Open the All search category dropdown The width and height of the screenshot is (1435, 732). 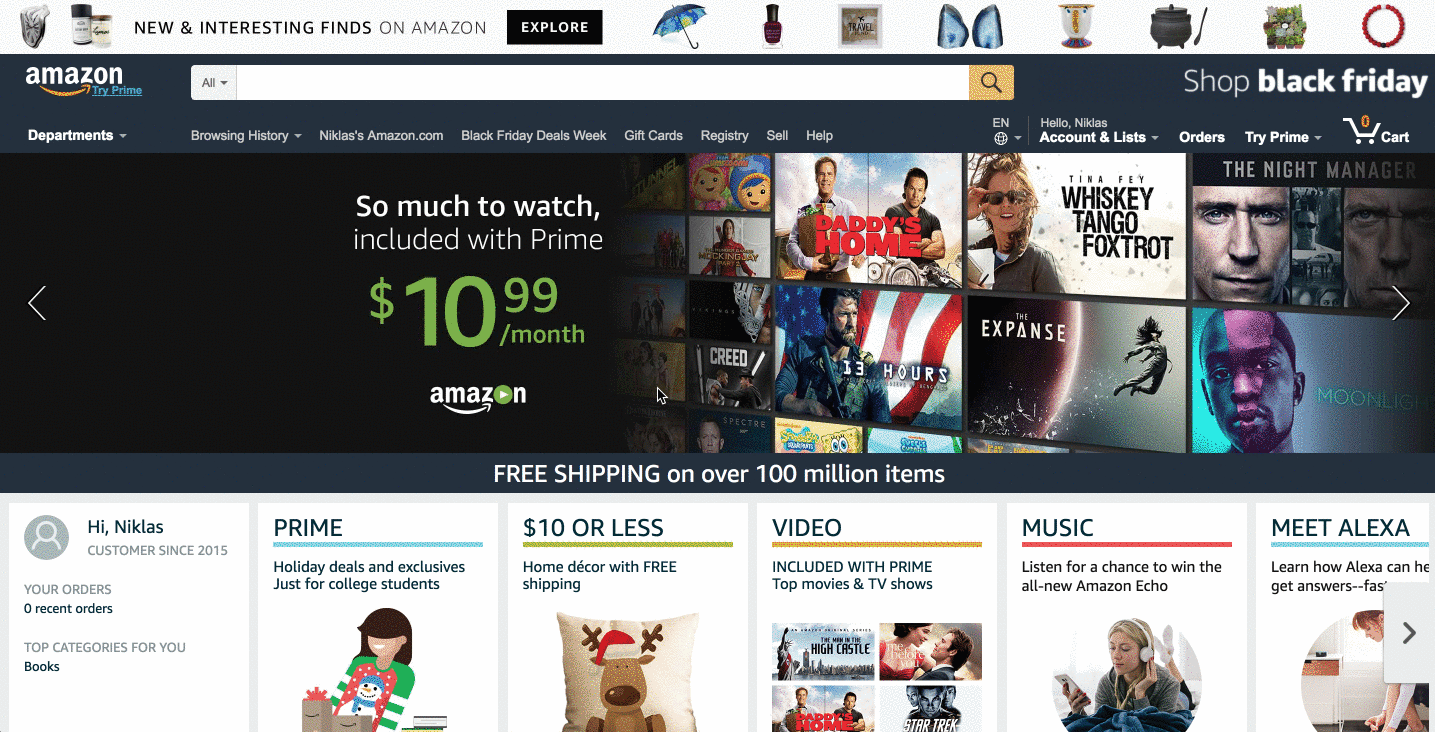click(x=214, y=83)
